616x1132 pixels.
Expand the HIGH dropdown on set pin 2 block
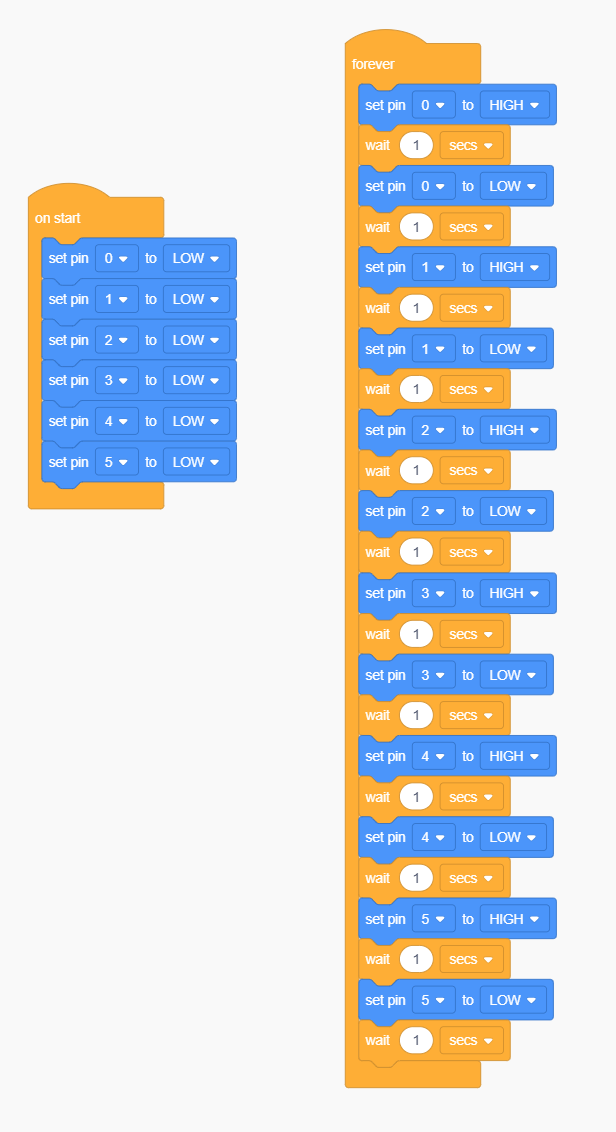(x=514, y=430)
